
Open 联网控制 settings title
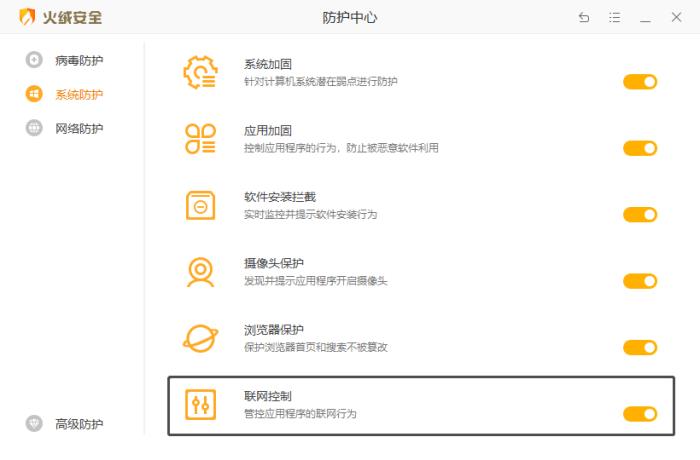(268, 396)
